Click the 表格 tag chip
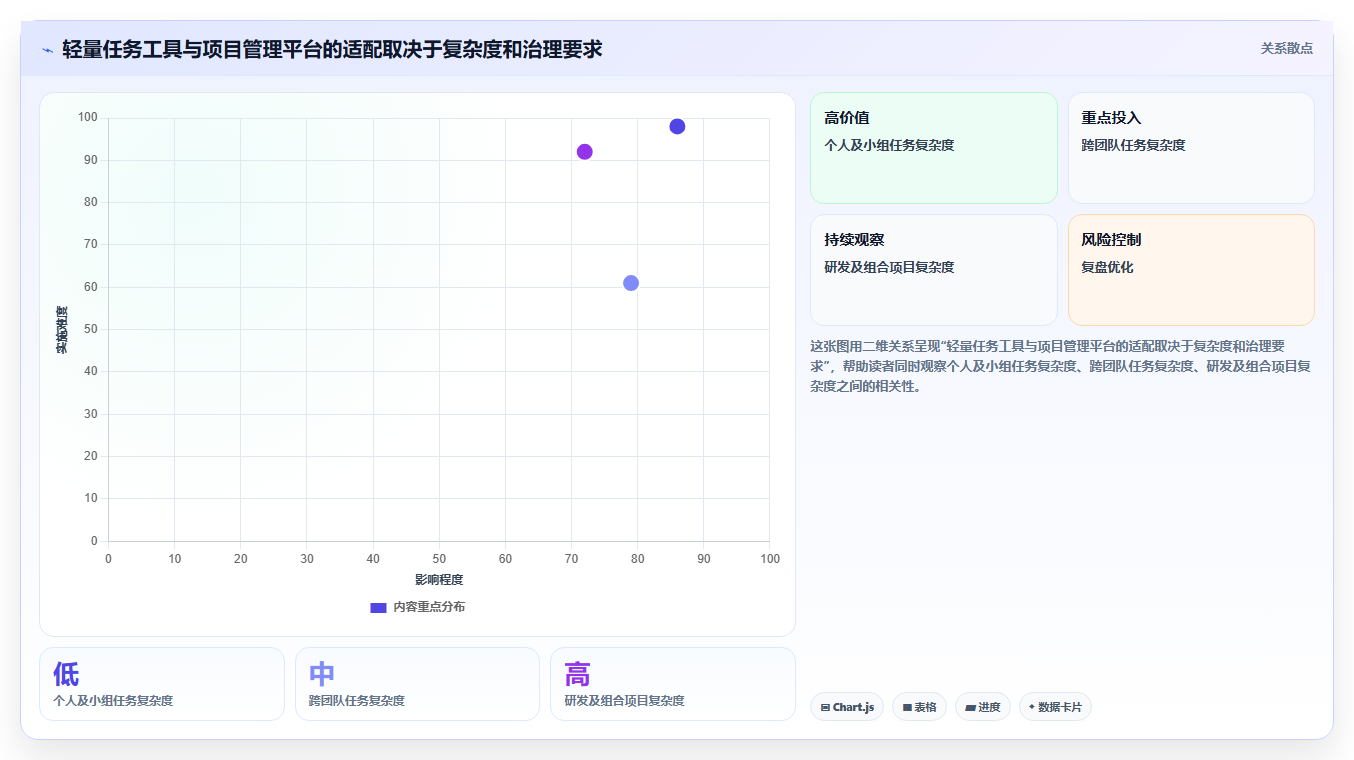This screenshot has width=1354, height=760. 919,707
